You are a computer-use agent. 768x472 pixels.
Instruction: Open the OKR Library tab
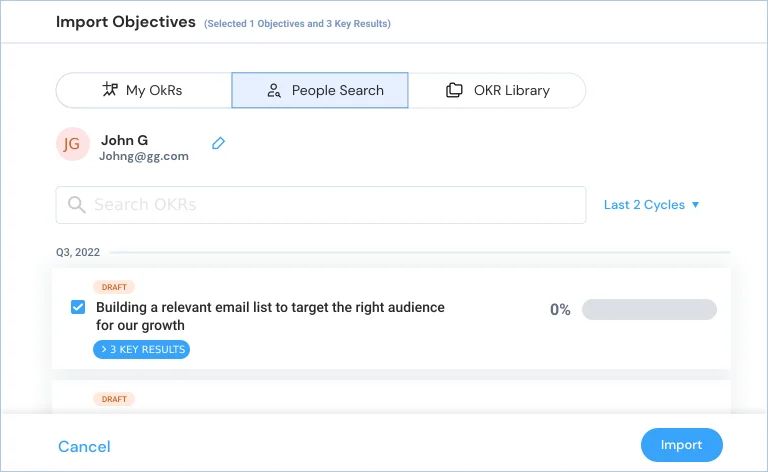[x=497, y=90]
